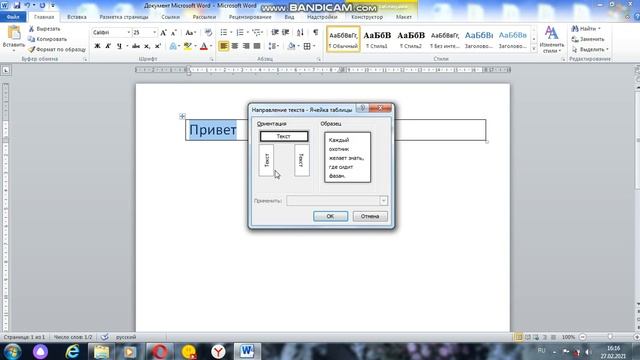Viewport: 640px width, 360px height.
Task: Toggle underline formatting (Ч)
Action: (x=119, y=46)
